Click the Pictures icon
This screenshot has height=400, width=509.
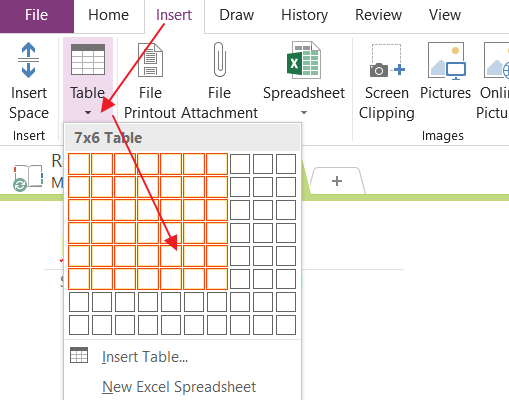446,61
